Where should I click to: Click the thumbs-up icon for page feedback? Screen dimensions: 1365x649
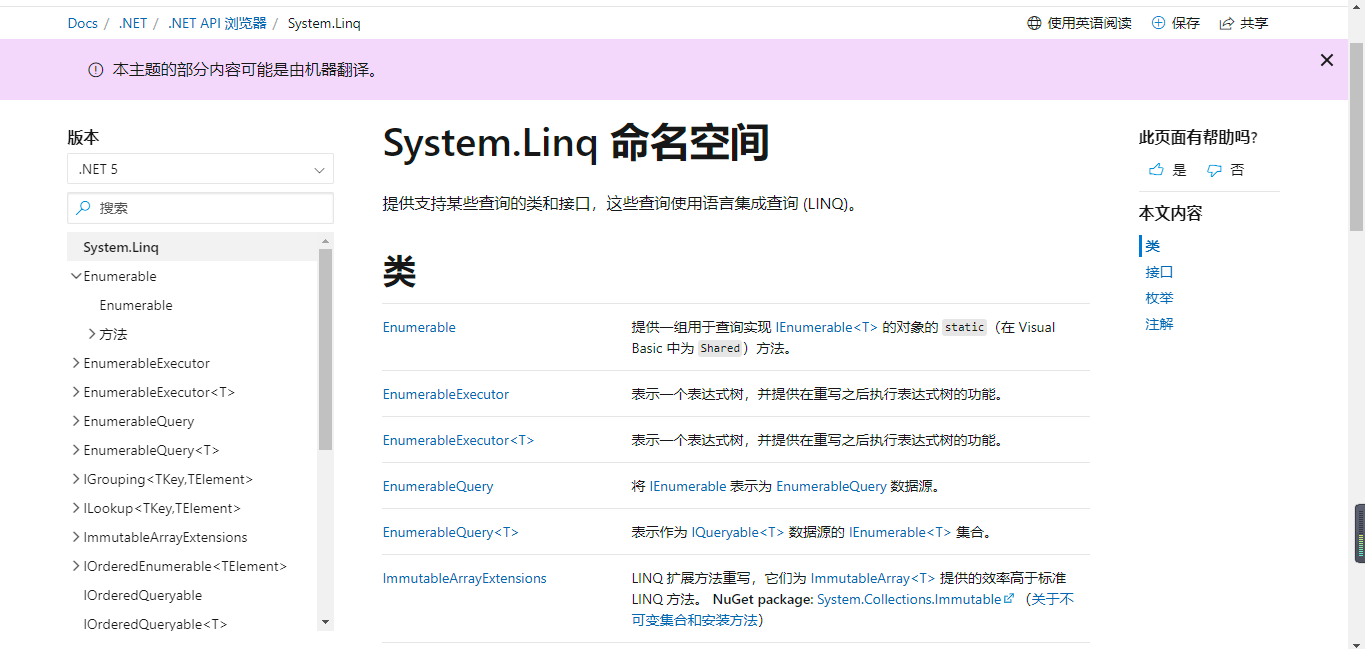1155,170
